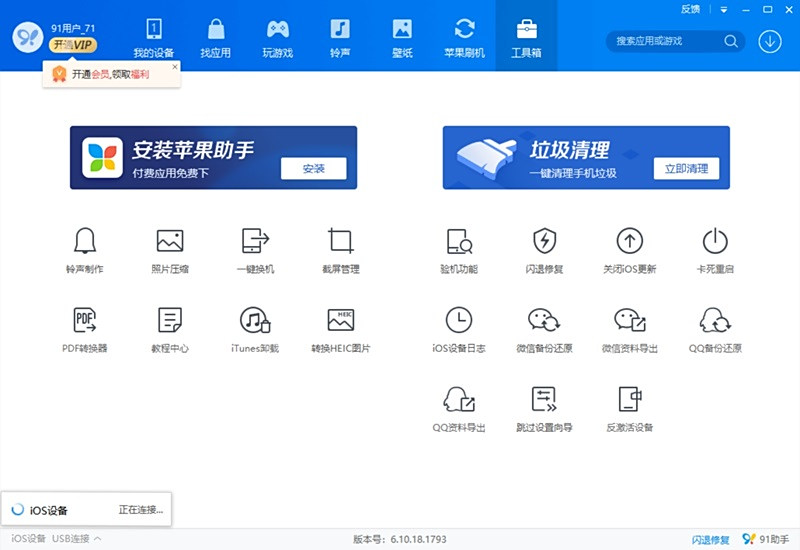Viewport: 800px width, 550px height.
Task: Open the PDF转换器 converter tool
Action: [84, 321]
